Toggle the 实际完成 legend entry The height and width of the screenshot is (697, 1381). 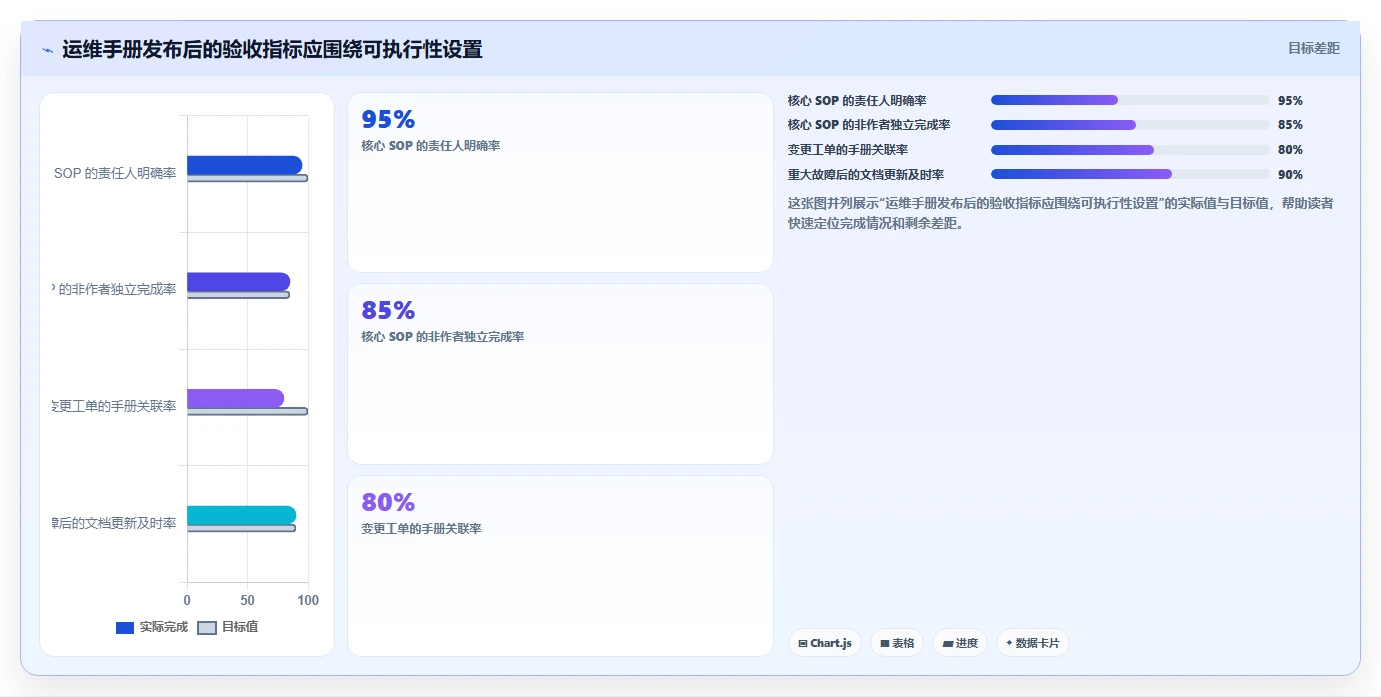coord(152,627)
